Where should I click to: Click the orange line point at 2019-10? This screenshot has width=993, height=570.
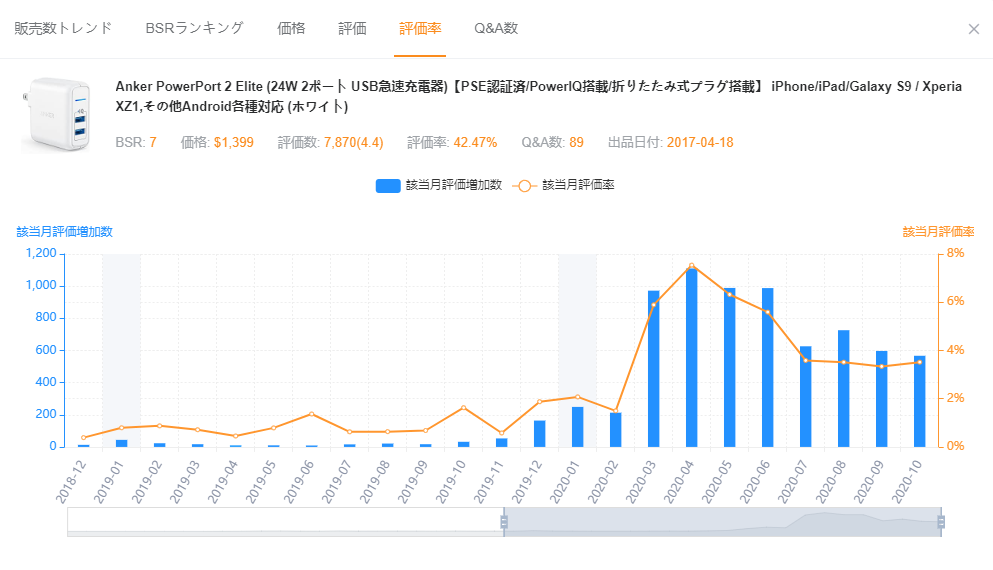coord(464,408)
